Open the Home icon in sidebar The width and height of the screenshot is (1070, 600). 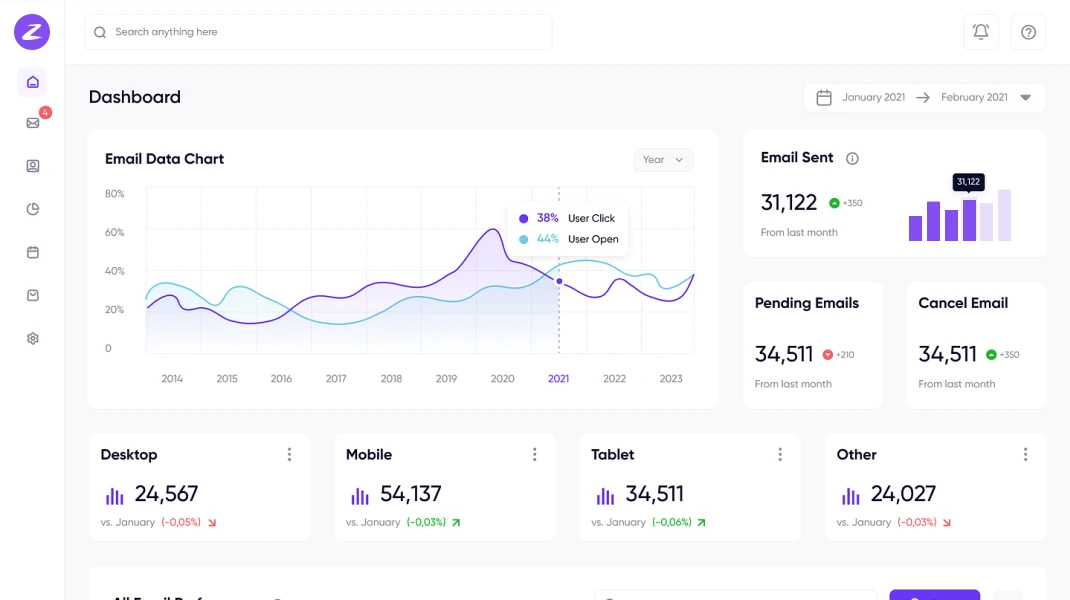pyautogui.click(x=32, y=82)
